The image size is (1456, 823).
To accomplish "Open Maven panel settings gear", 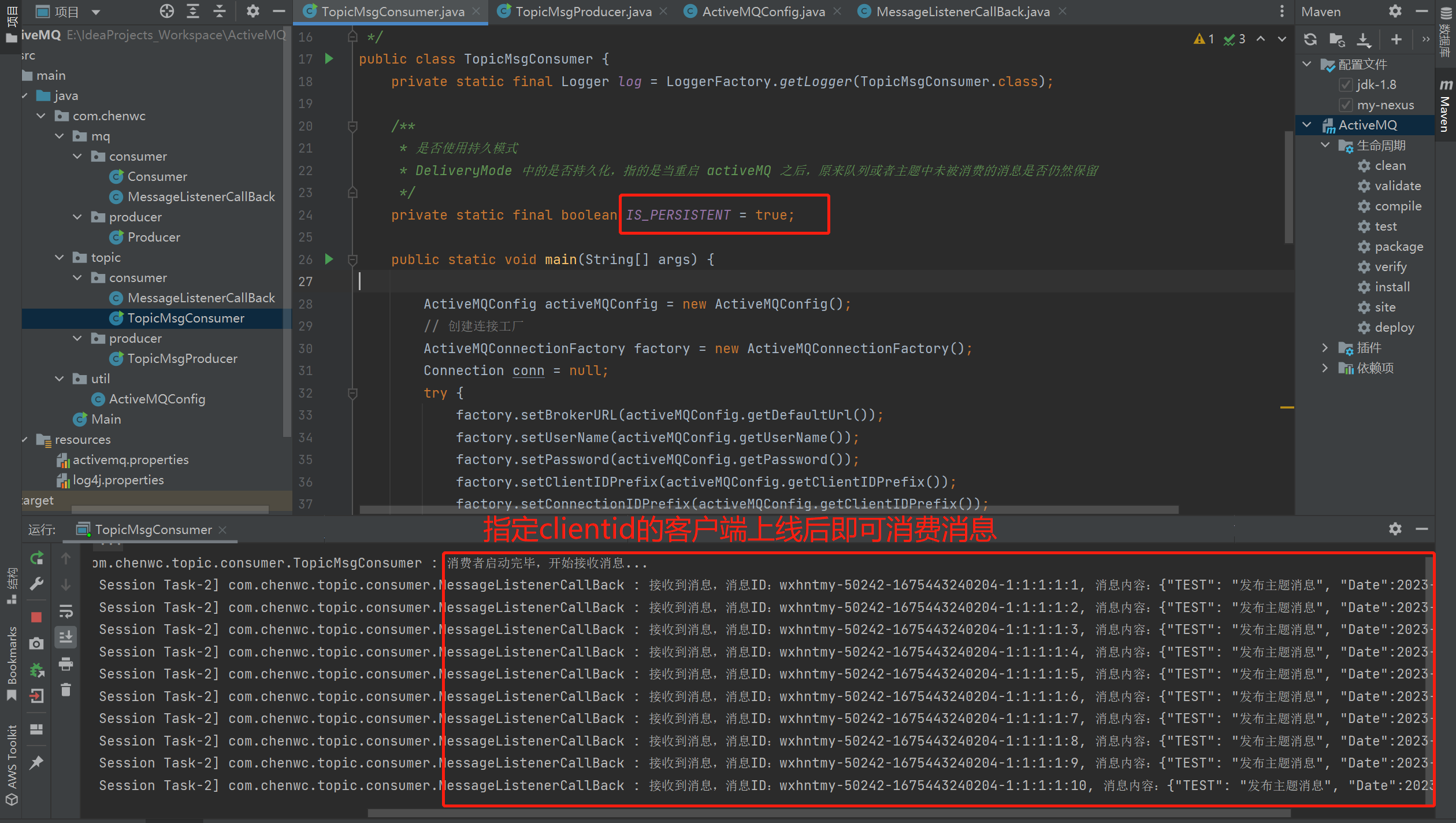I will pyautogui.click(x=1395, y=11).
